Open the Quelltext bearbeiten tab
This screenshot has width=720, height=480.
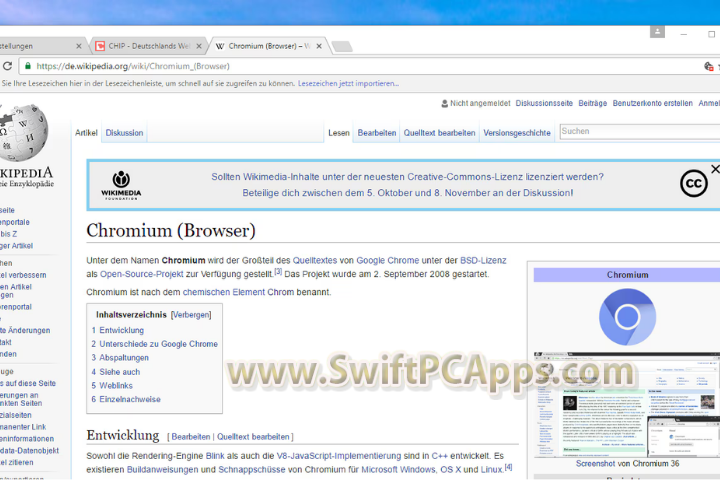(439, 133)
